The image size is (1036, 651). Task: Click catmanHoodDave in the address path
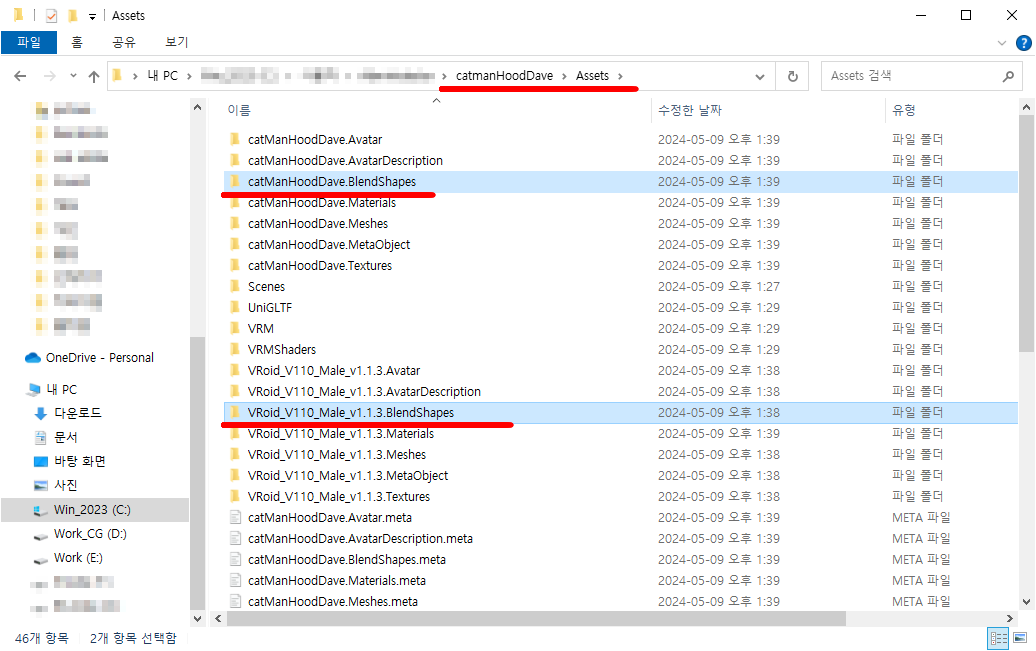(504, 76)
